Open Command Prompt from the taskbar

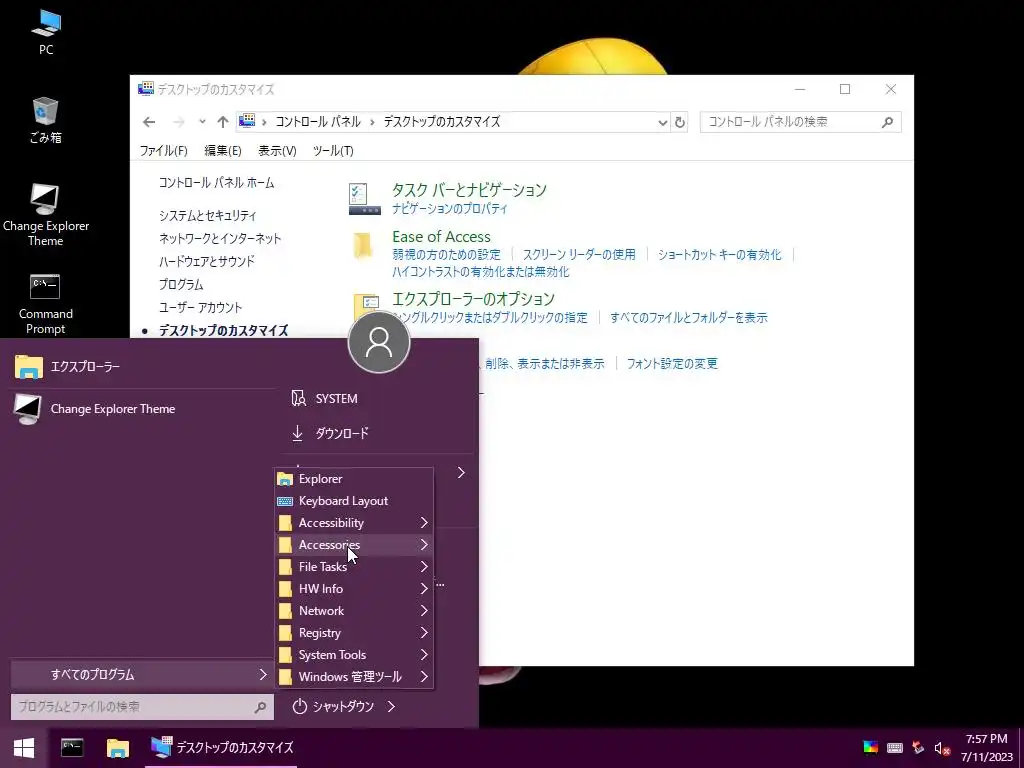72,748
